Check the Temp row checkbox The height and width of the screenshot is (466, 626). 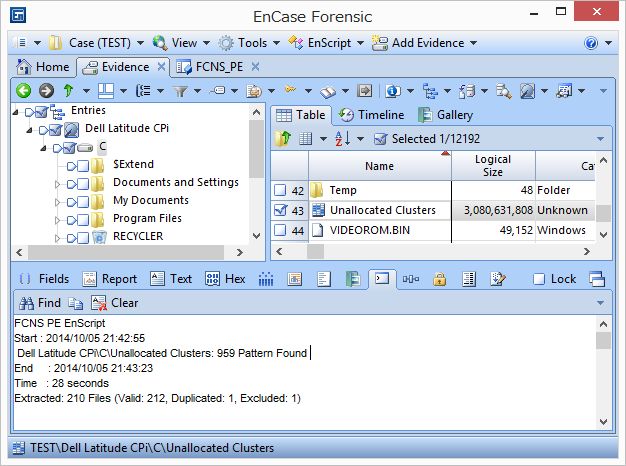[280, 190]
